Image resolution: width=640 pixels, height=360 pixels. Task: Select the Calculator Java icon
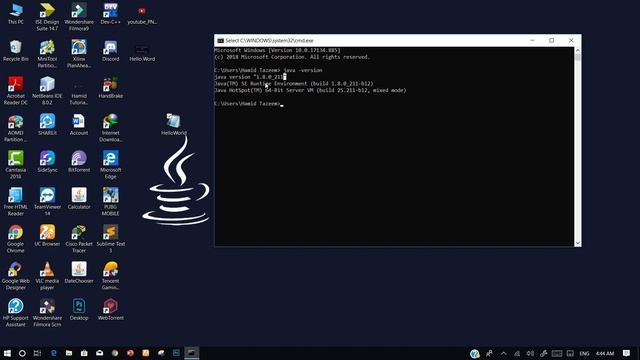click(x=79, y=198)
